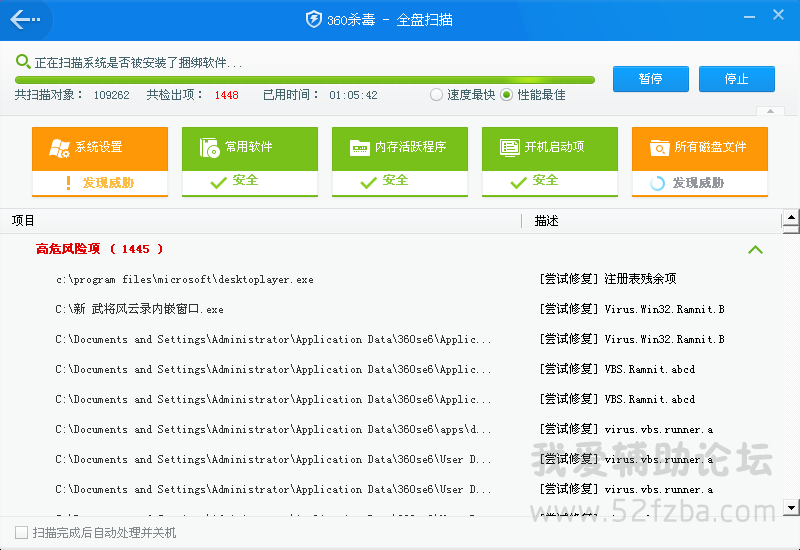Pause the scan with 暂停 button

[x=651, y=79]
